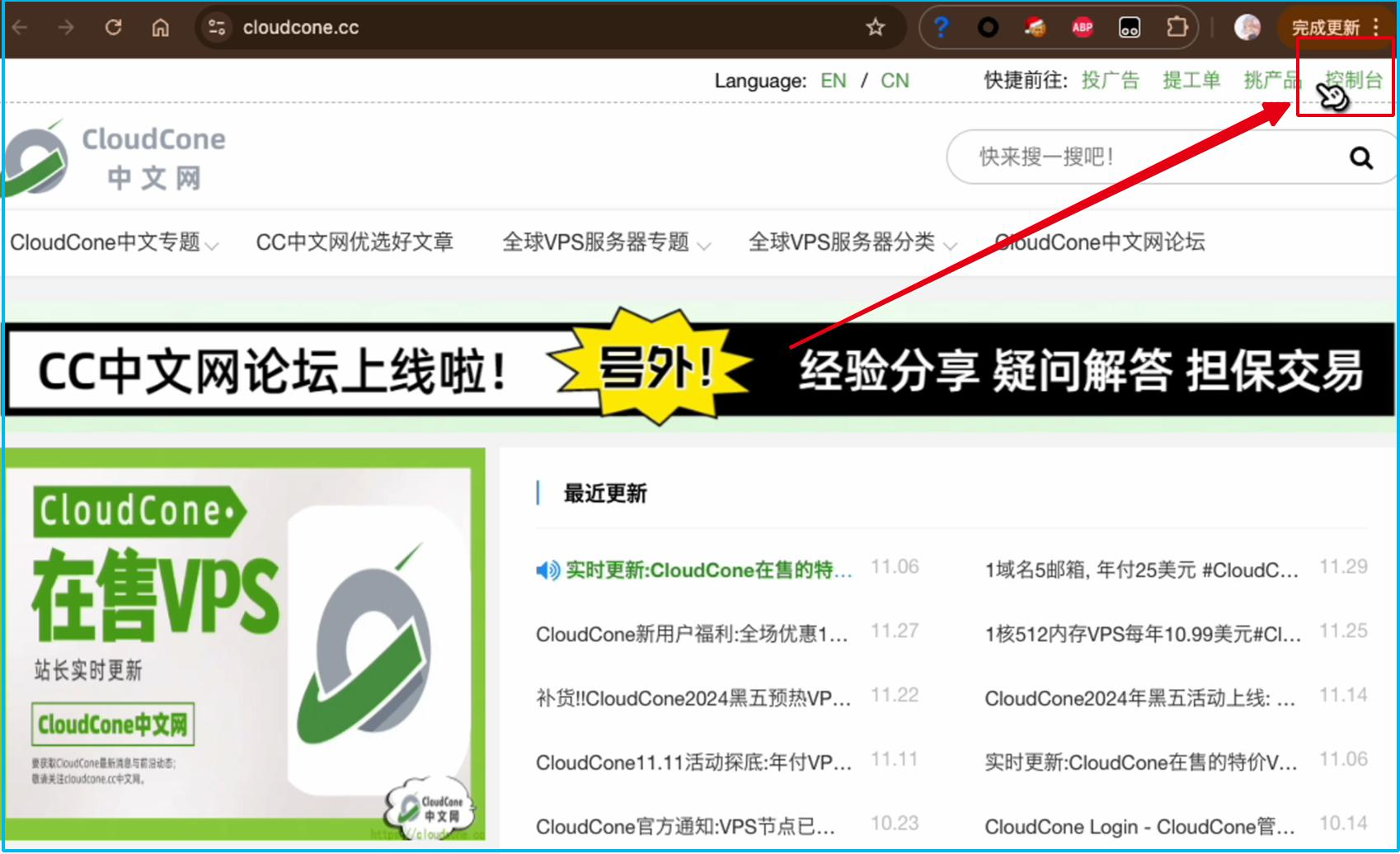
Task: Switch language to CN
Action: coord(895,81)
